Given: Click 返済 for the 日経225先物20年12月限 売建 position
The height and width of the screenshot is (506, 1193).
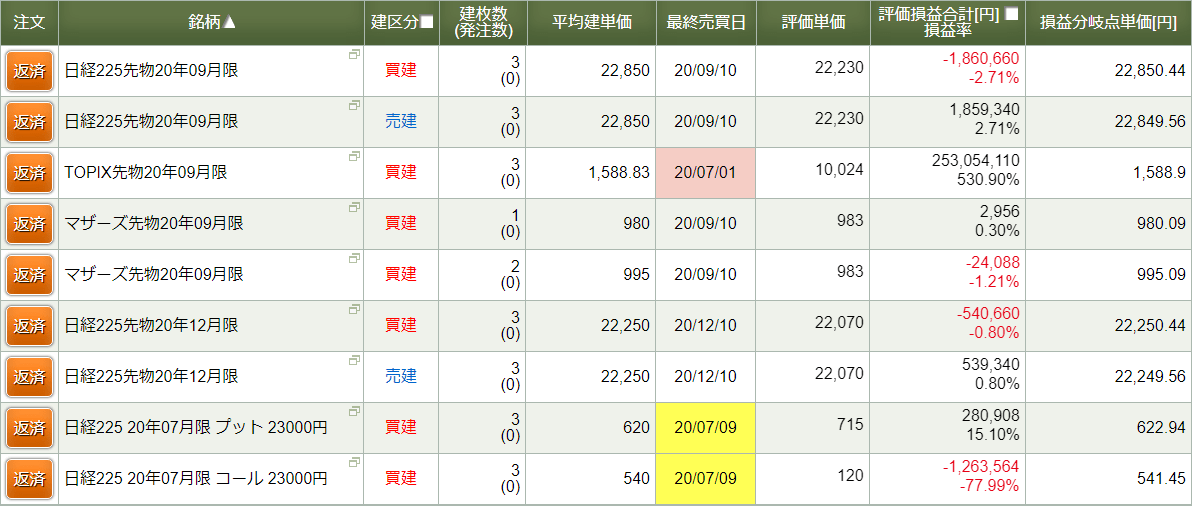Looking at the screenshot, I should pyautogui.click(x=29, y=377).
